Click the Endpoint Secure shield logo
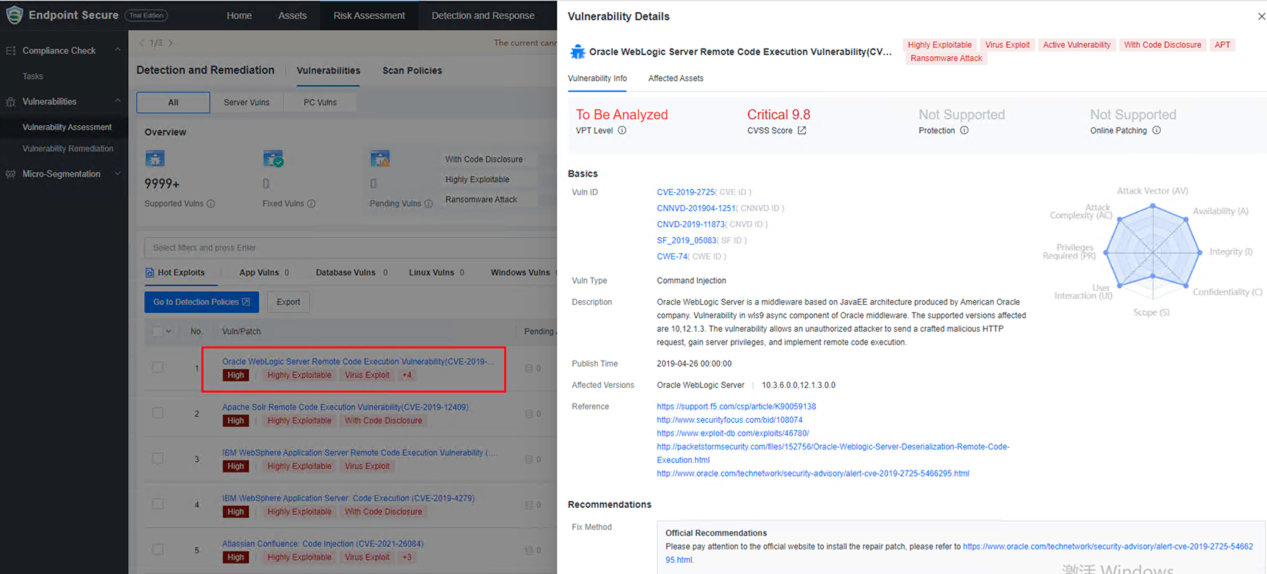 pyautogui.click(x=14, y=15)
